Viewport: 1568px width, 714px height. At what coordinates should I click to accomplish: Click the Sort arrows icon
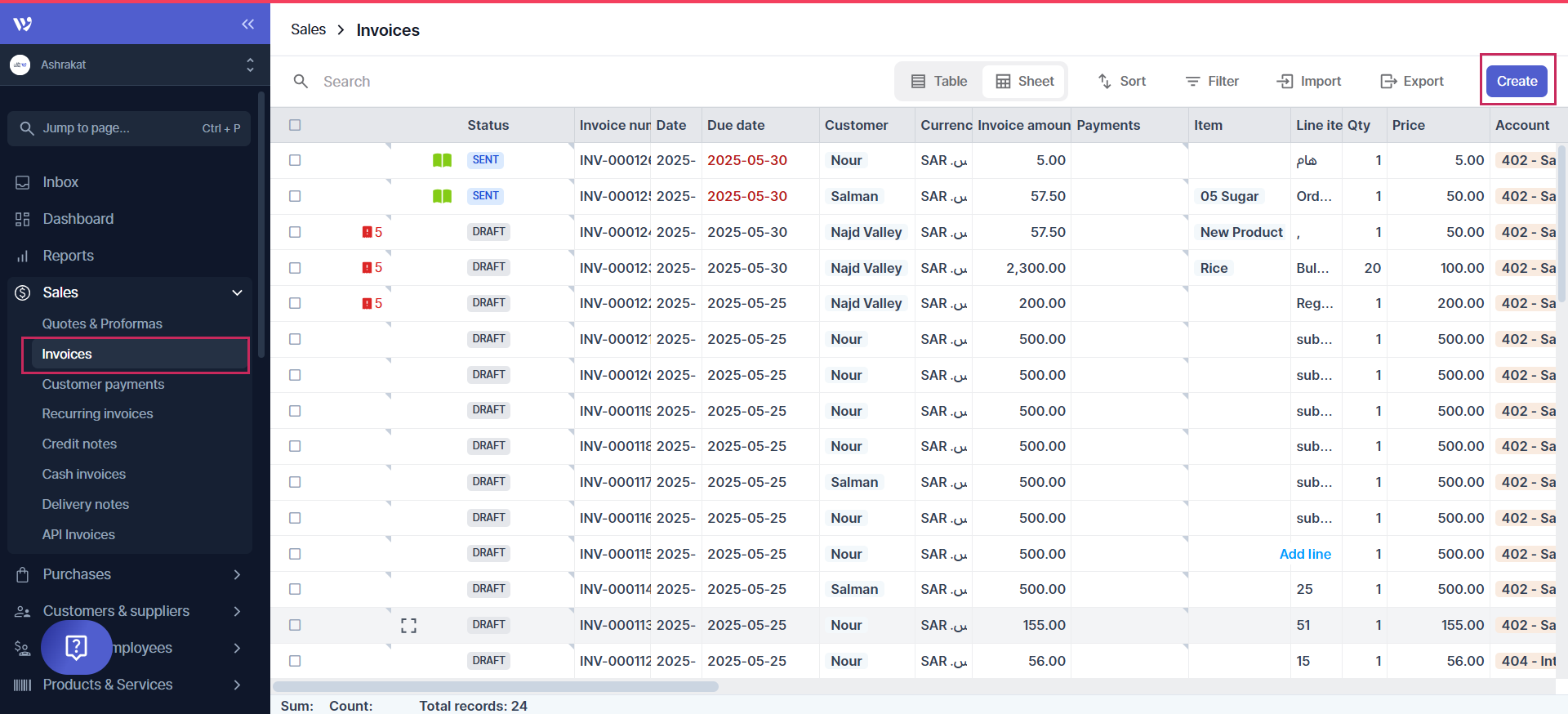click(1105, 81)
